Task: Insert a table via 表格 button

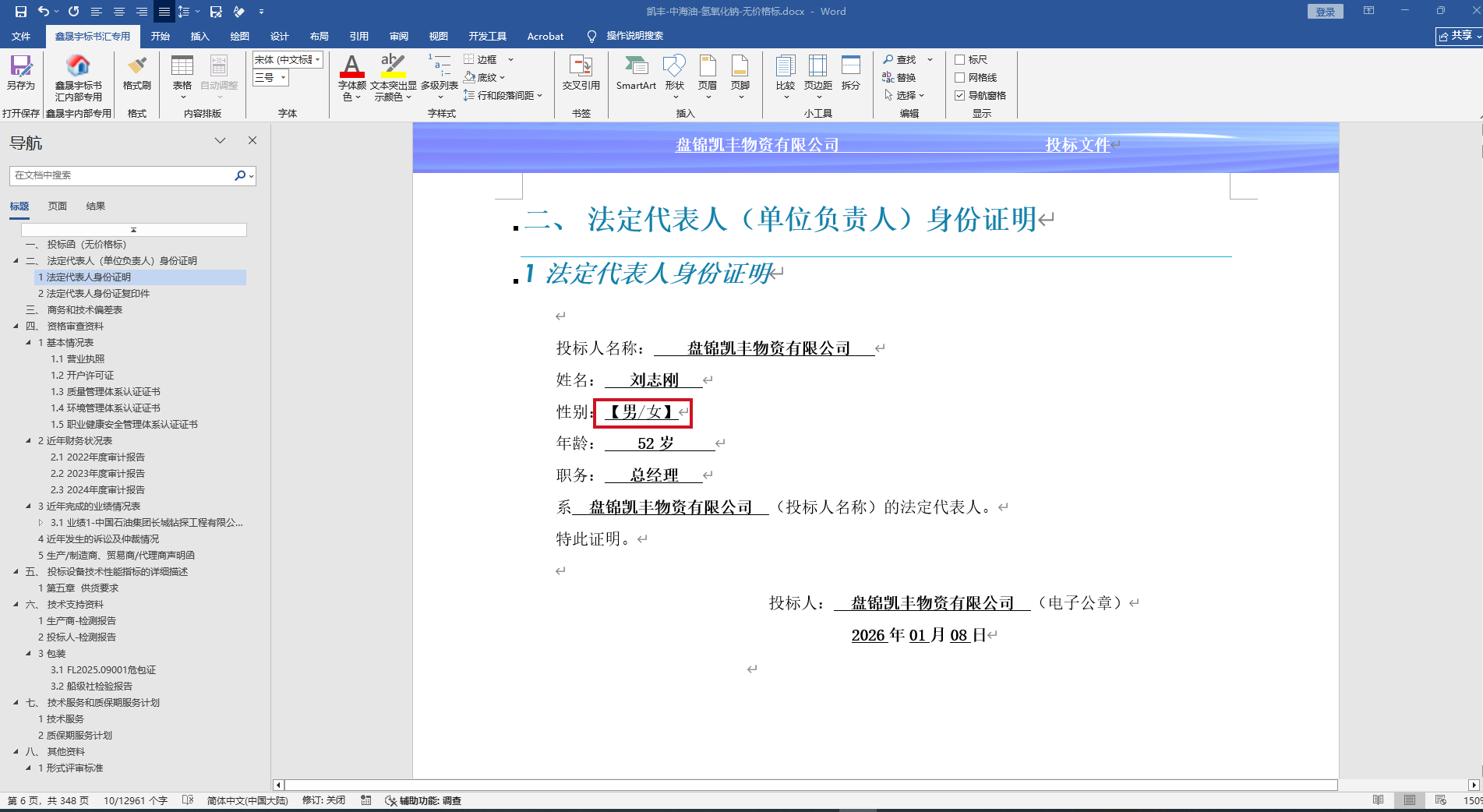Action: point(182,76)
